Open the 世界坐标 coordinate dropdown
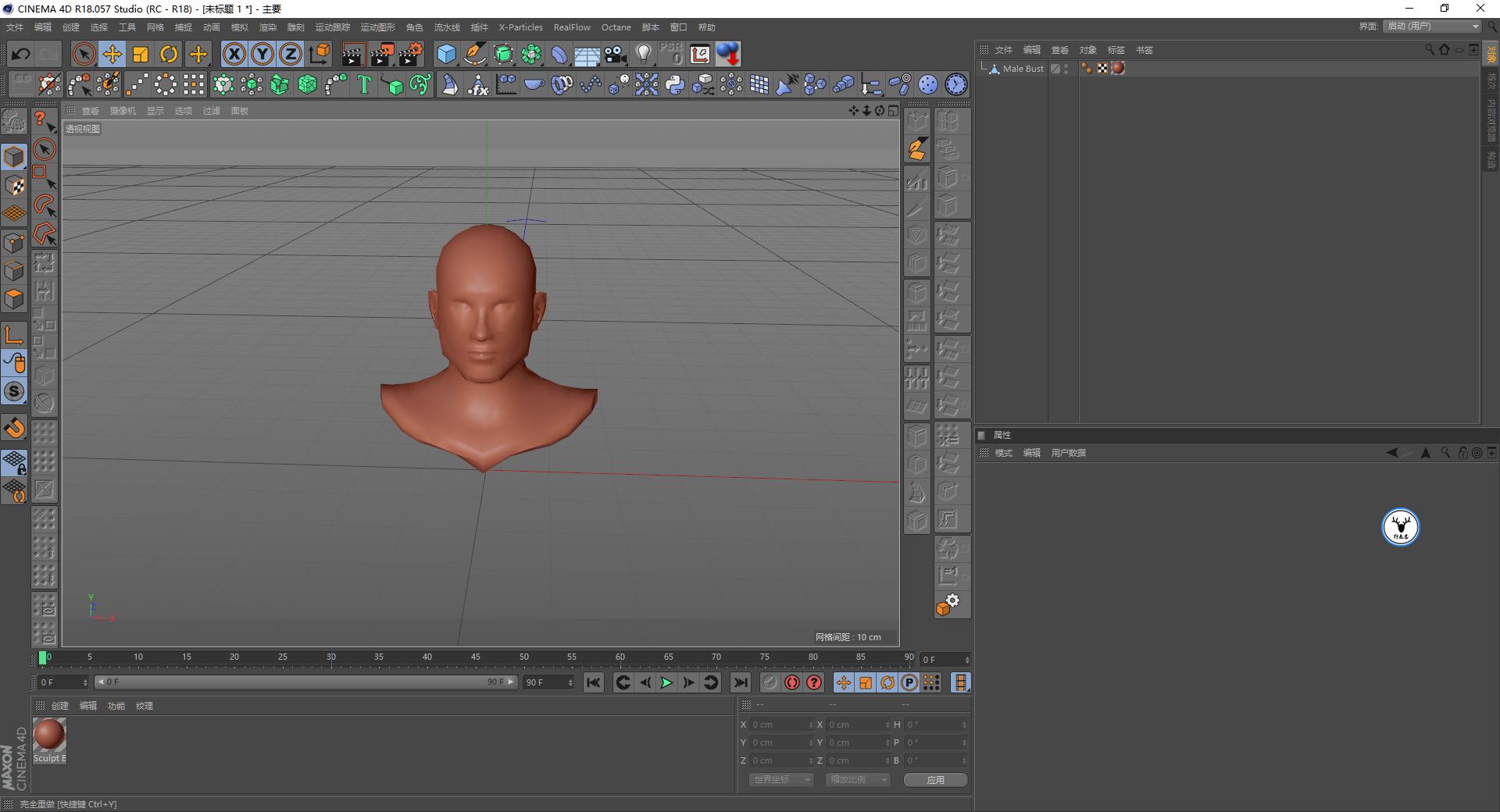1500x812 pixels. click(x=781, y=779)
